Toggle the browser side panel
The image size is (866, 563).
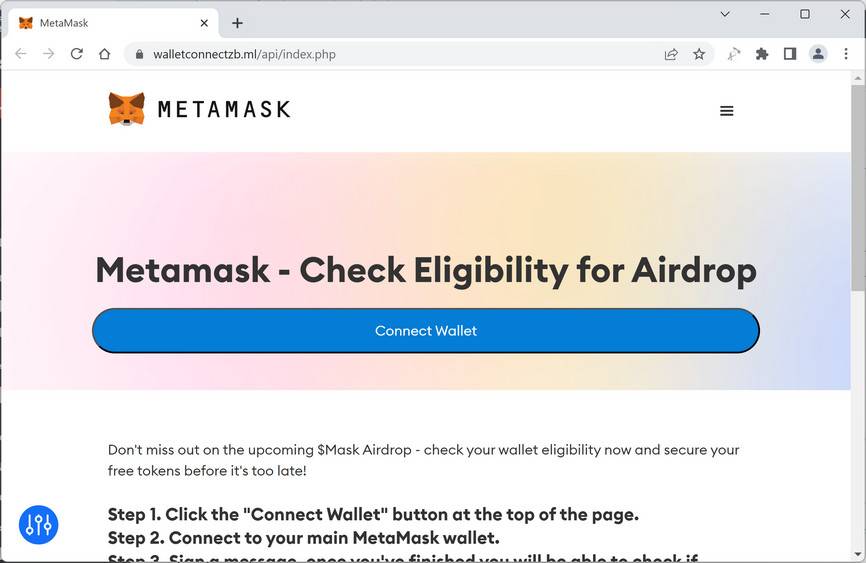[x=790, y=54]
